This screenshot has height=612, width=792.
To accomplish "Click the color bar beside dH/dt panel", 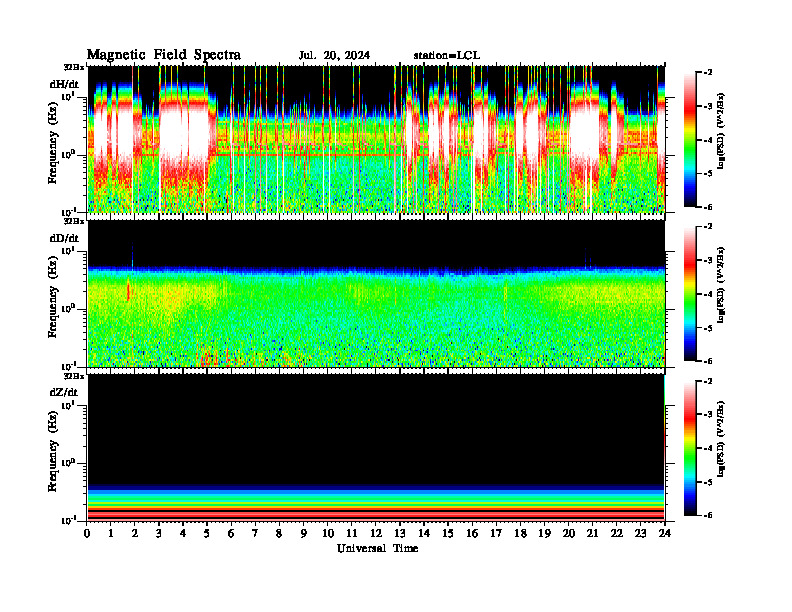I will pyautogui.click(x=690, y=140).
